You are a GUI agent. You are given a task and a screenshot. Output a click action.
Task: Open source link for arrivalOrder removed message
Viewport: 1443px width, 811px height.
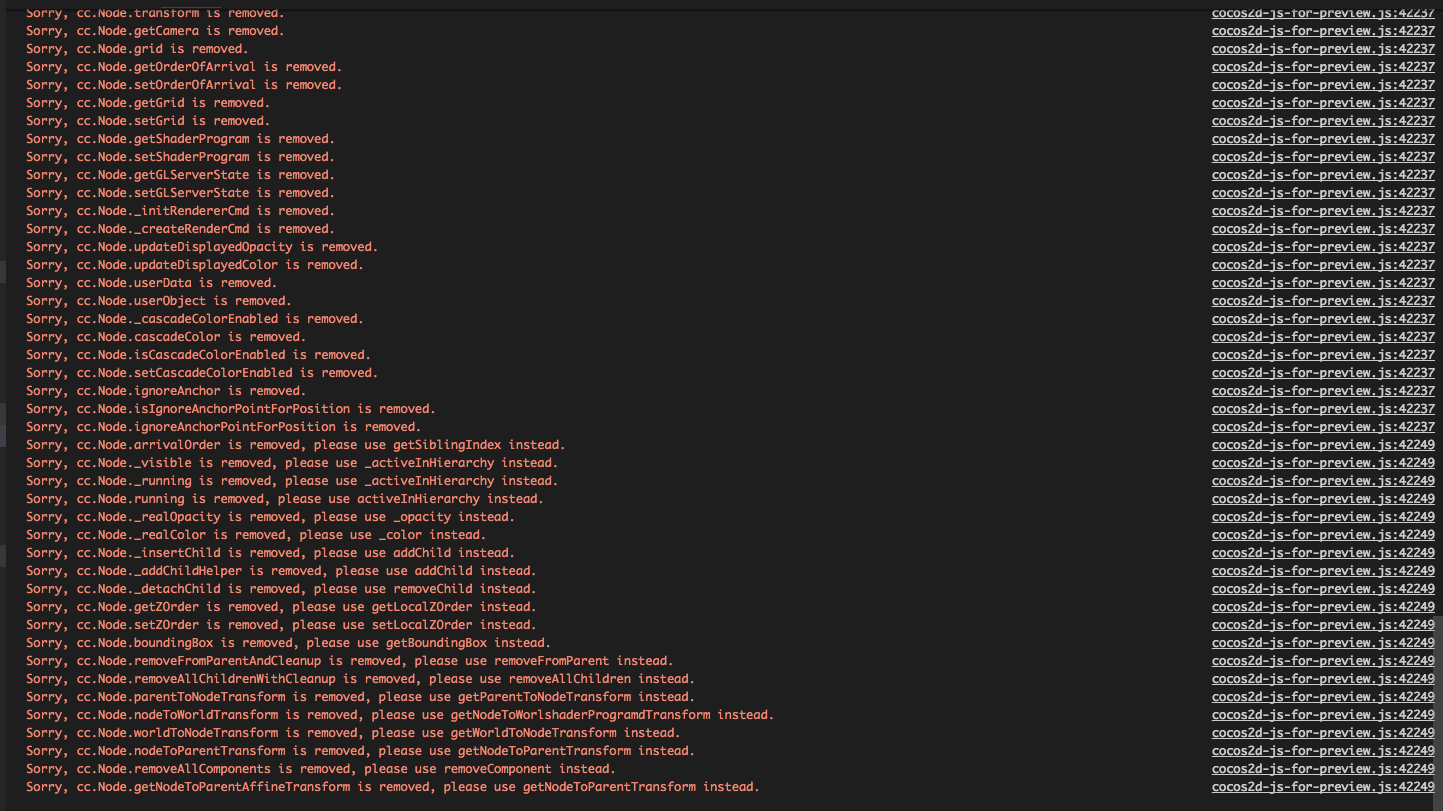(x=1323, y=445)
